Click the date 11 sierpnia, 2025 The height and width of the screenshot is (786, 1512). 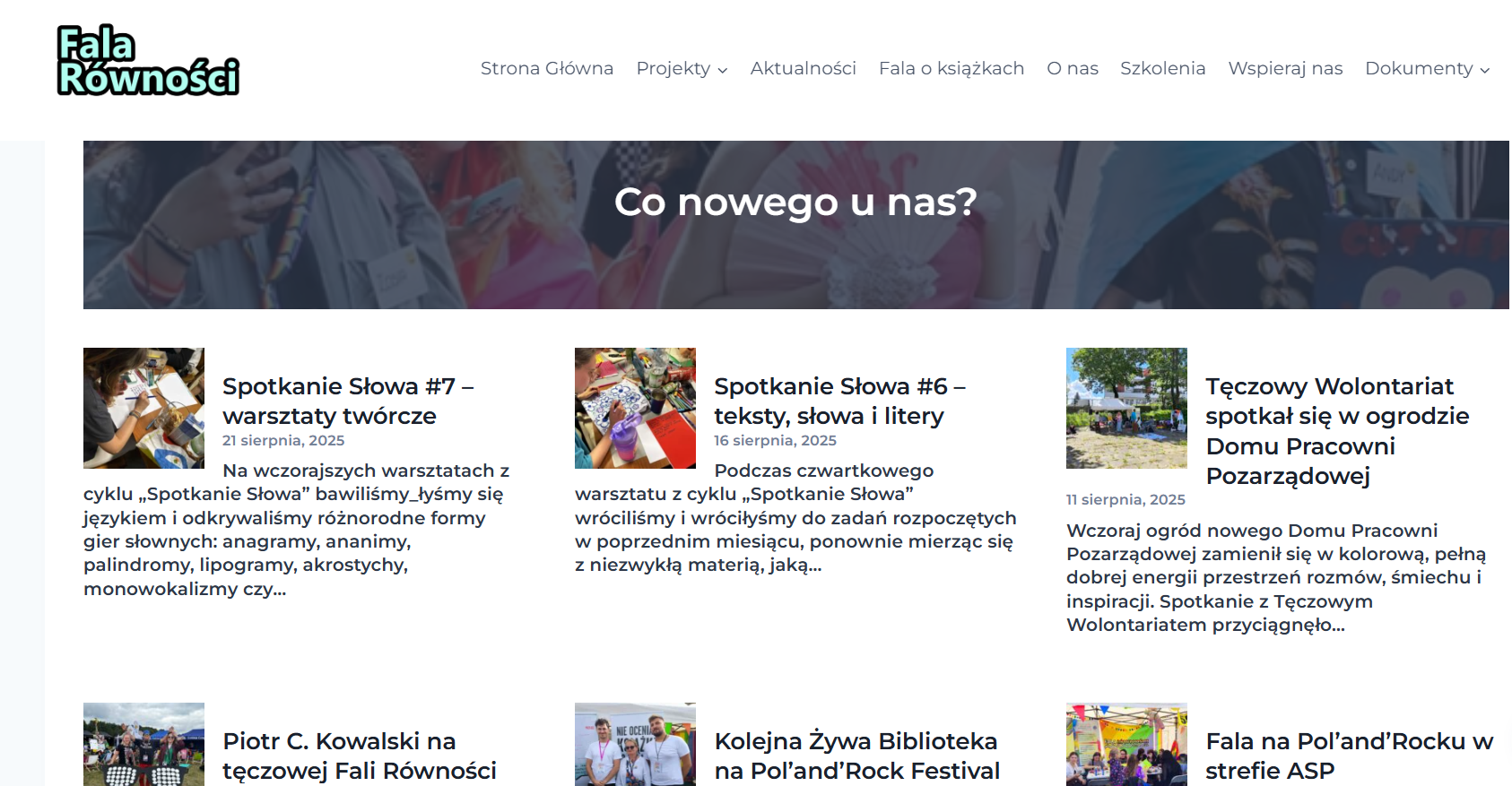tap(1125, 499)
